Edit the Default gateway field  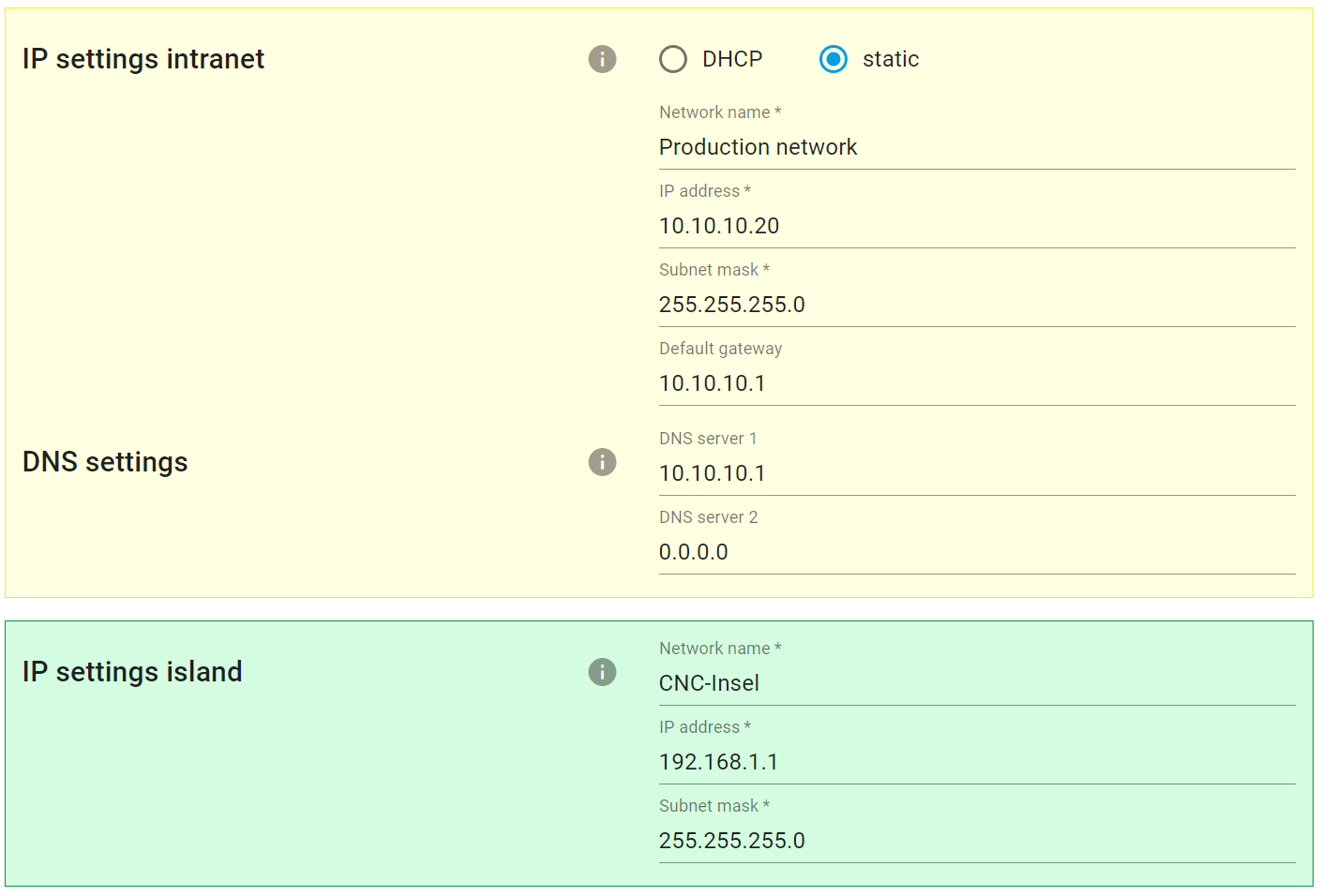976,383
